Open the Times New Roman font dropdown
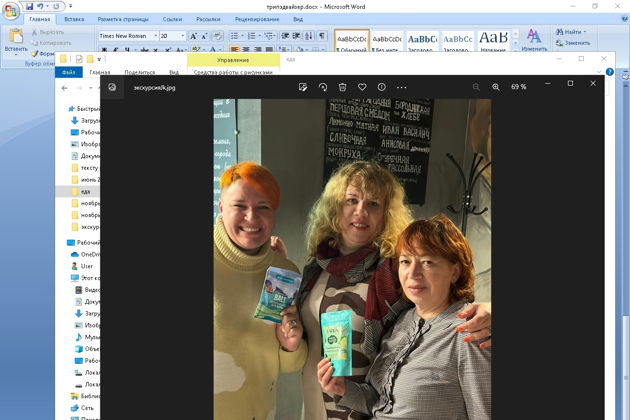The image size is (630, 420). tap(155, 36)
